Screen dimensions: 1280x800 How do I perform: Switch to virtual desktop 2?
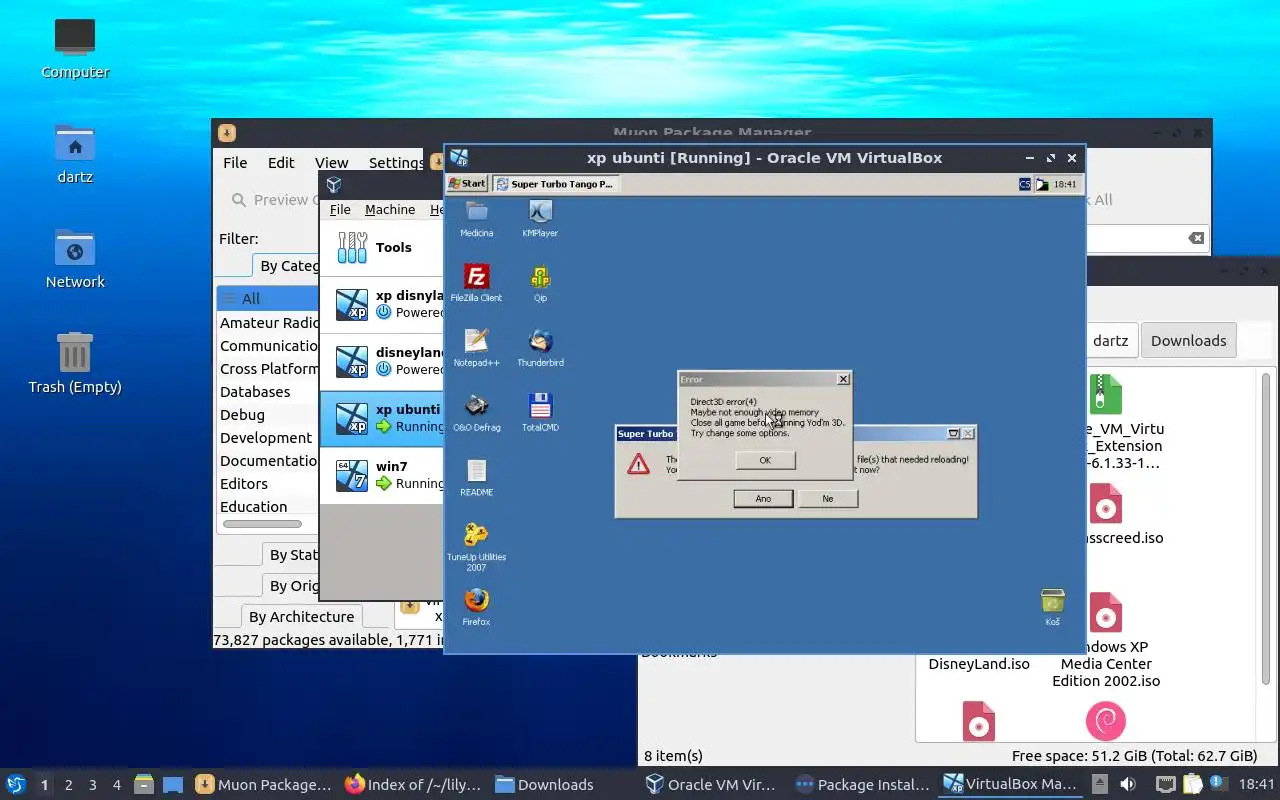coord(68,785)
